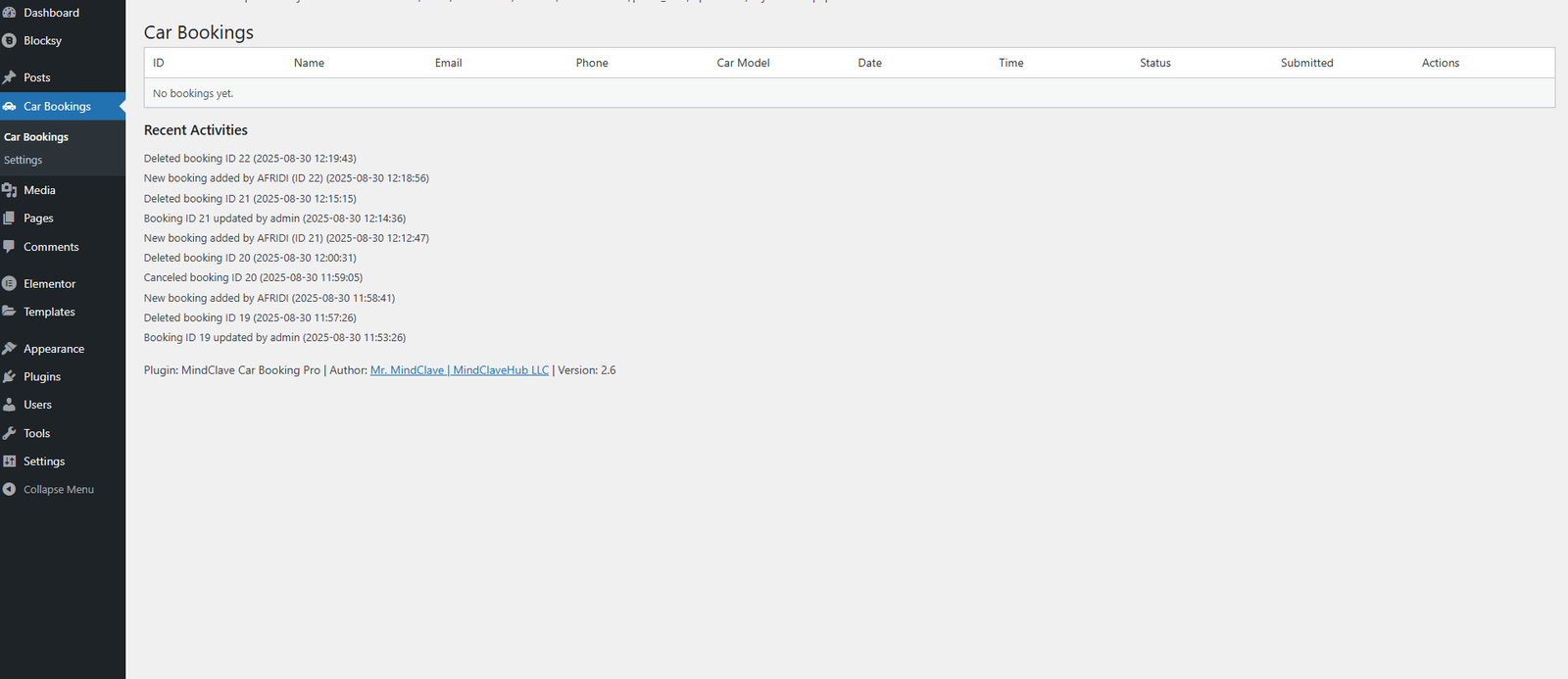Click the Dashboard gauge icon

(x=10, y=13)
